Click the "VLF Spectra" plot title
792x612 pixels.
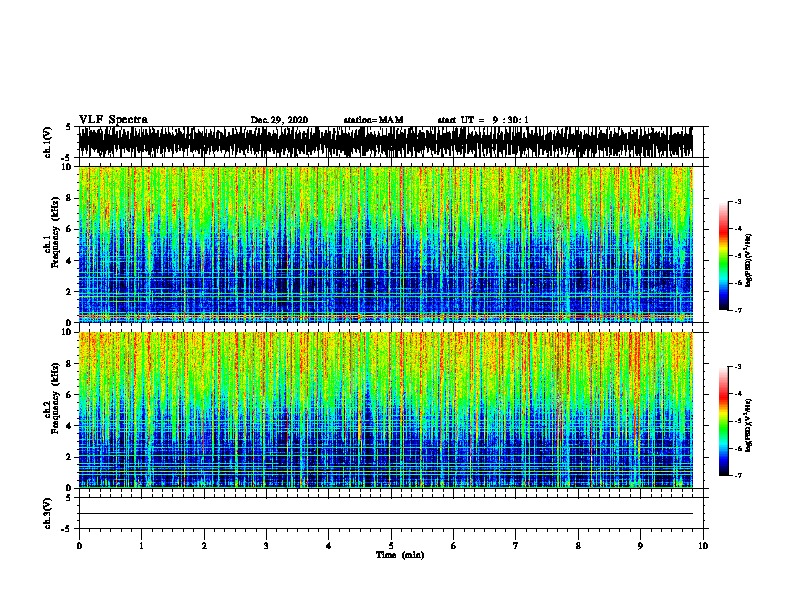[x=113, y=120]
